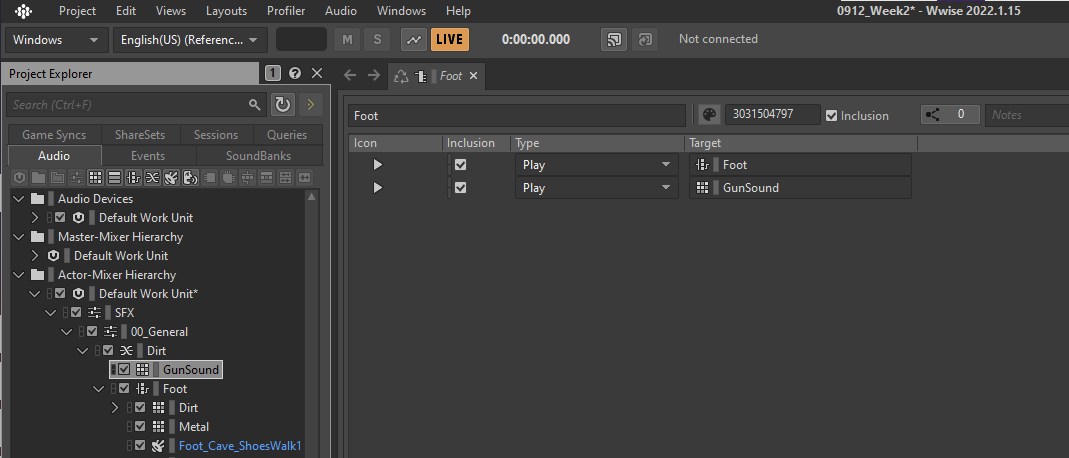This screenshot has width=1069, height=458.
Task: Click the yellow arrow button beside search
Action: click(310, 104)
